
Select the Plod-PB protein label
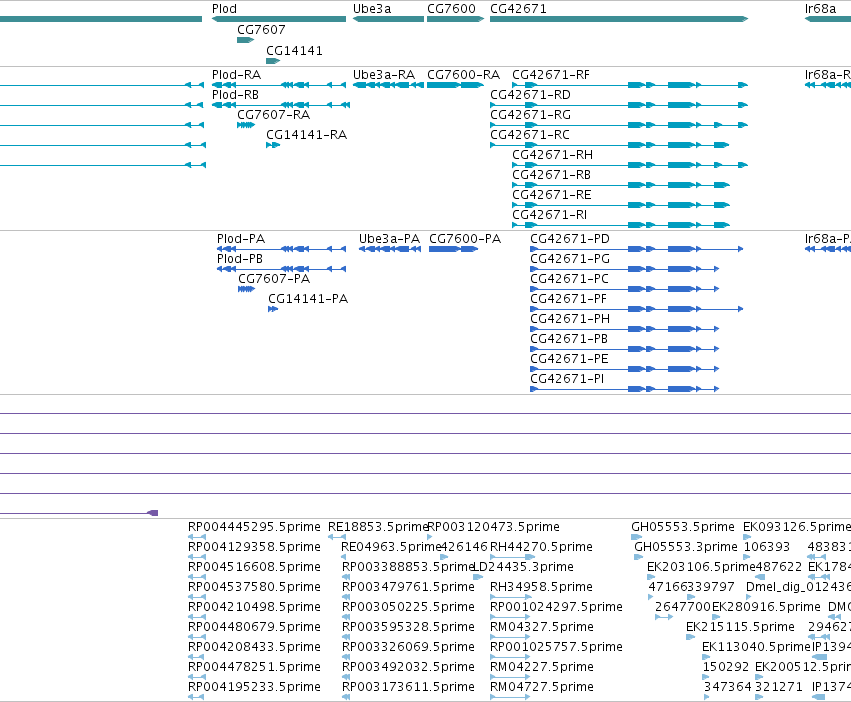240,259
